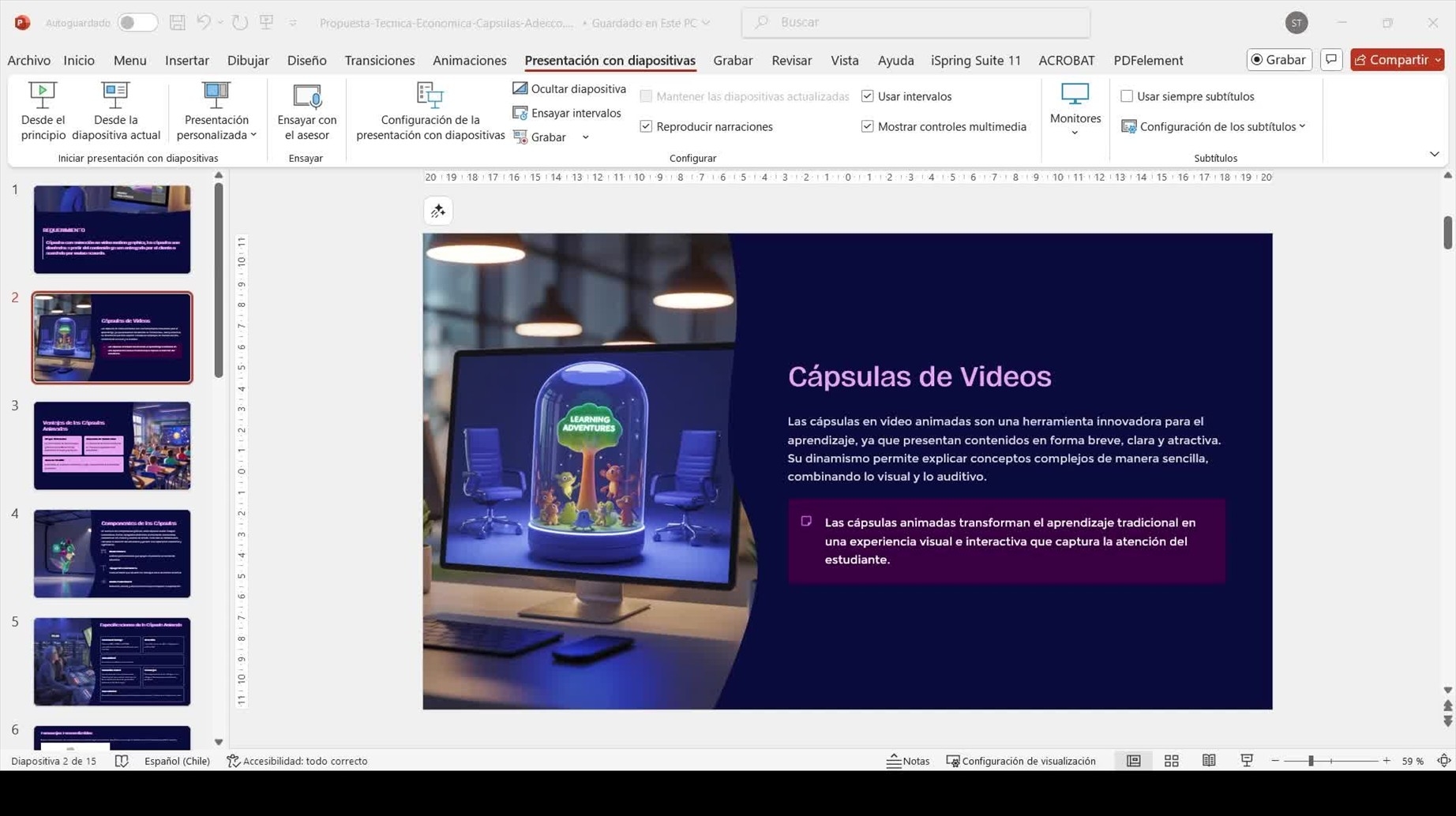Viewport: 1456px width, 816px height.
Task: Switch to slide sorter view icon
Action: point(1171,761)
